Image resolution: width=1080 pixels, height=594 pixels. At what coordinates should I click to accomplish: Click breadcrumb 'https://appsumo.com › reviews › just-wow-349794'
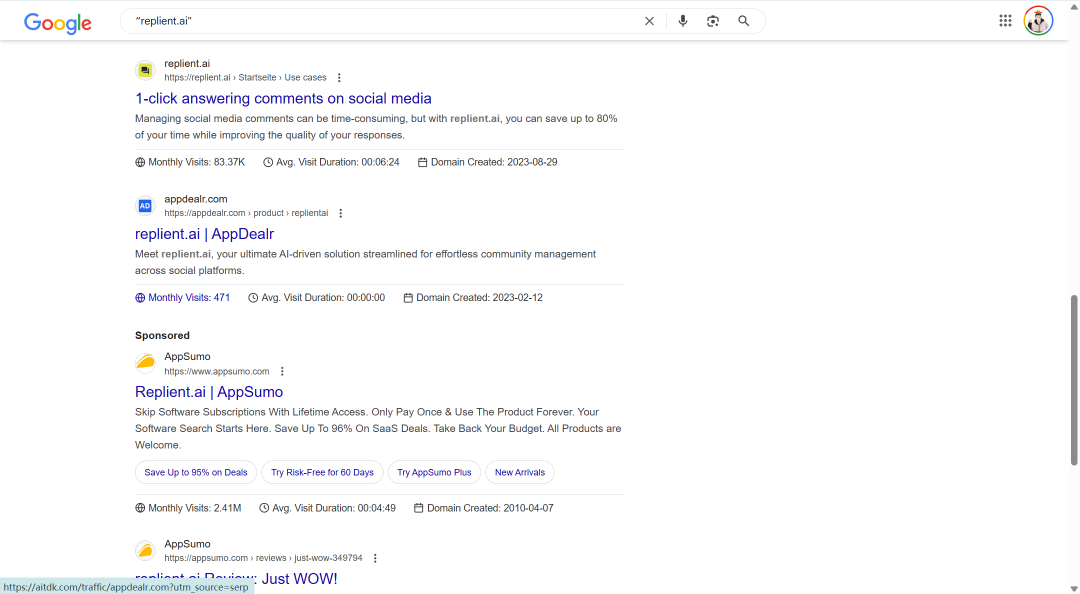click(263, 558)
